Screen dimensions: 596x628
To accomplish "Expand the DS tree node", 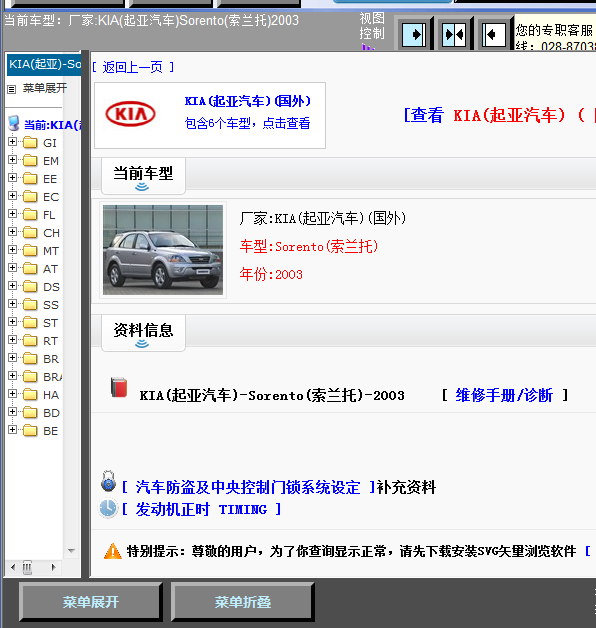I will (12, 286).
